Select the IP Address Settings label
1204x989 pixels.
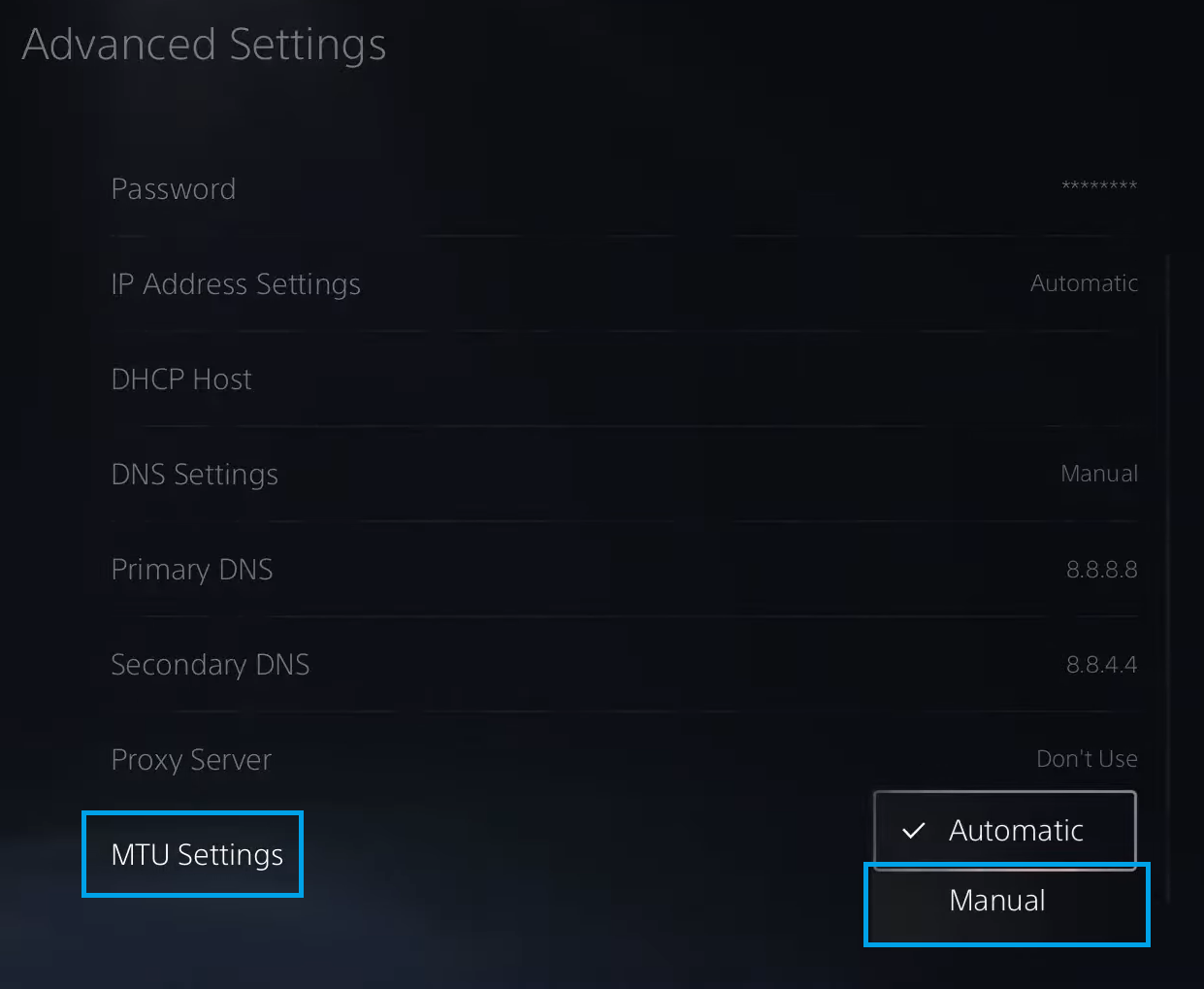pyautogui.click(x=236, y=283)
